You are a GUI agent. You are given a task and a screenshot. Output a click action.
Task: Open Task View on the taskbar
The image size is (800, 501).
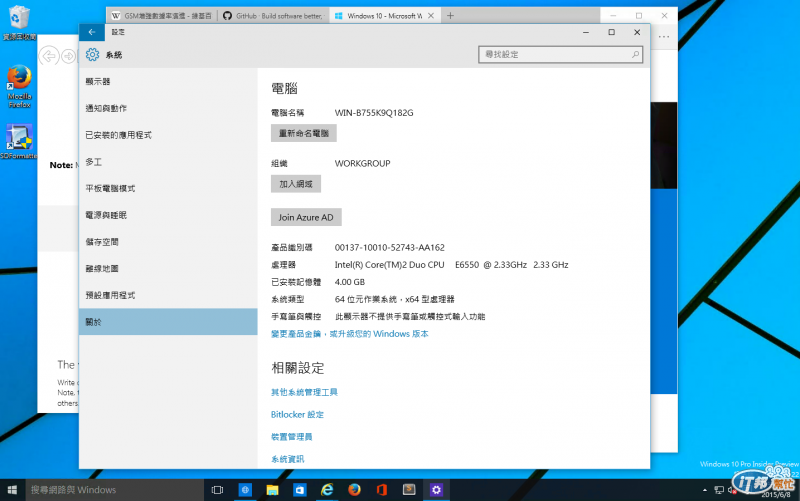(x=217, y=490)
